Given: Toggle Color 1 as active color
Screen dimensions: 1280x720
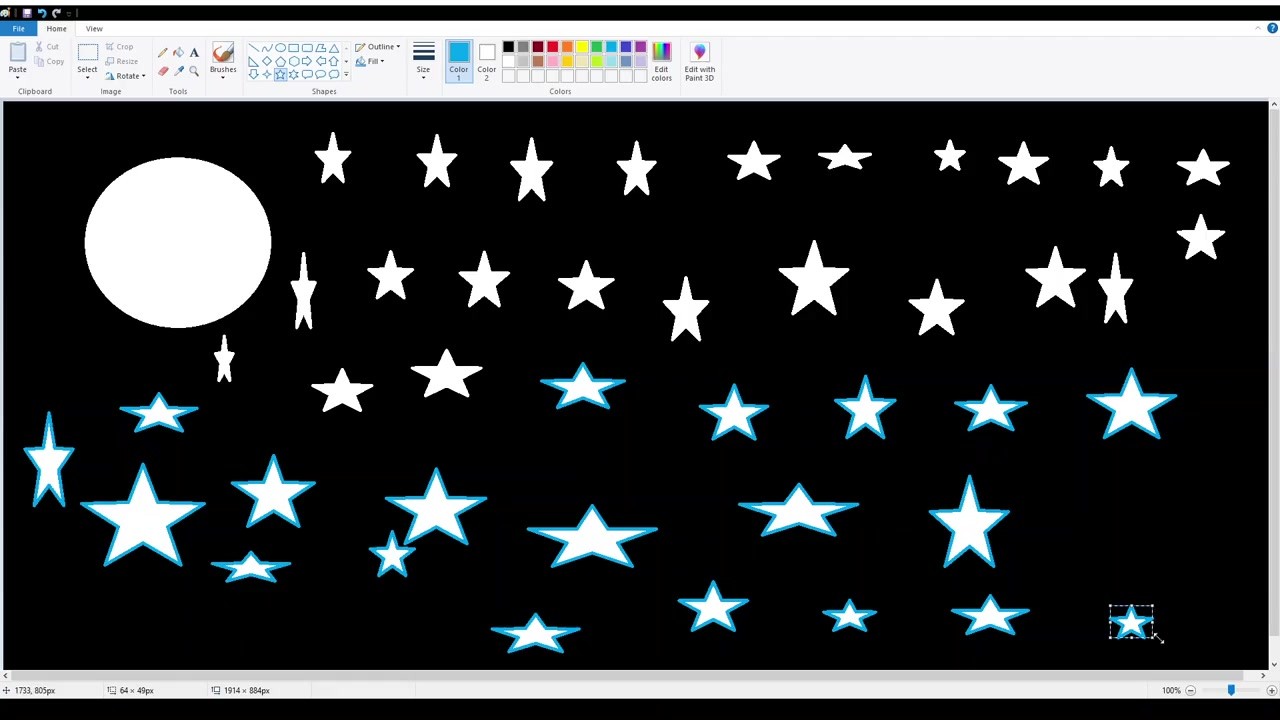Looking at the screenshot, I should tap(458, 61).
